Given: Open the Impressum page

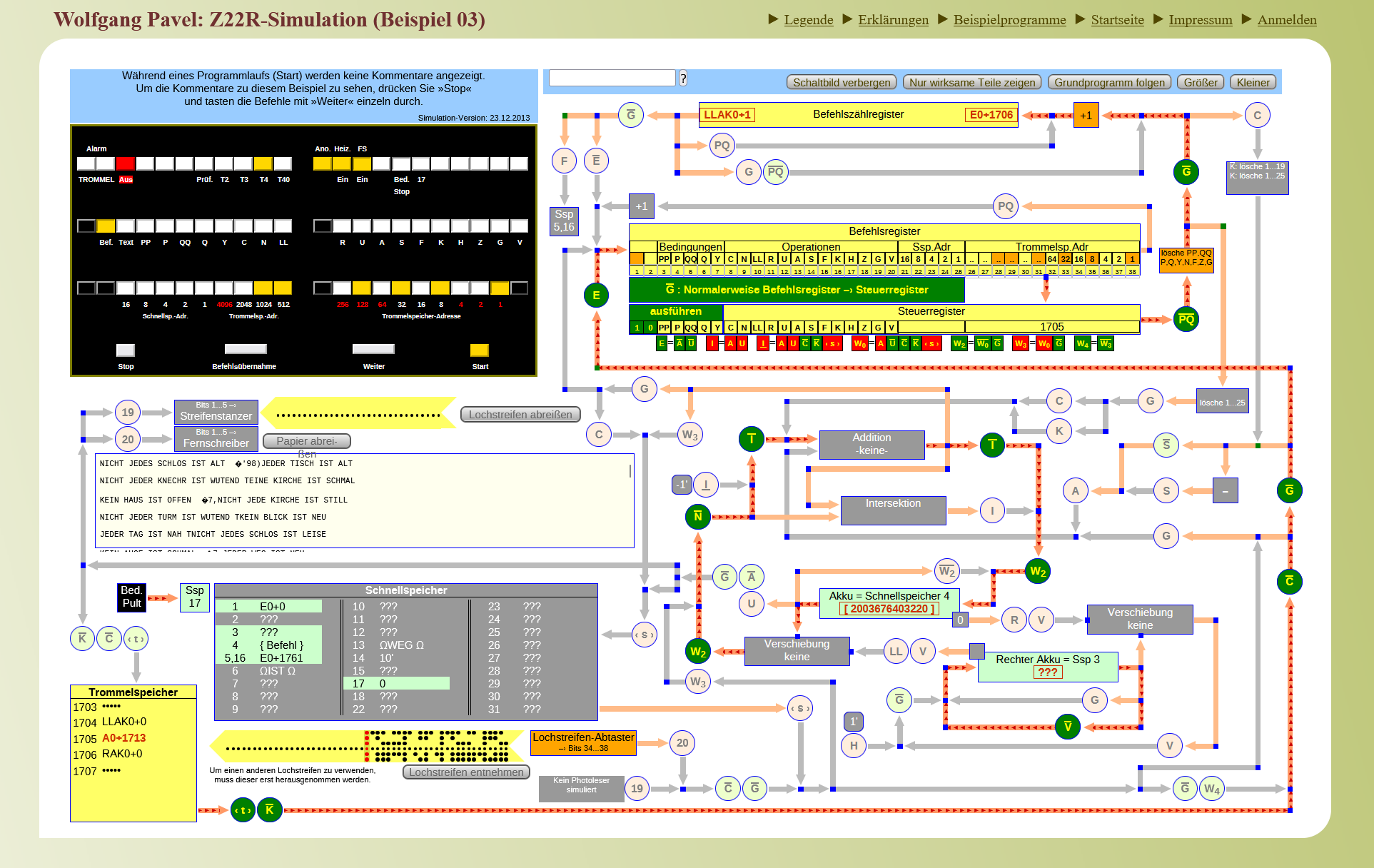Looking at the screenshot, I should [1201, 20].
